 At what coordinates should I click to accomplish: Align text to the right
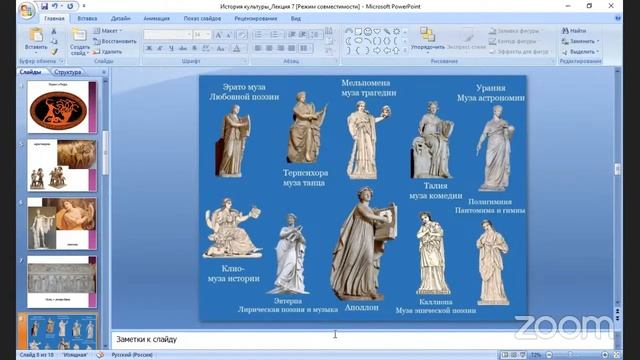pos(280,49)
